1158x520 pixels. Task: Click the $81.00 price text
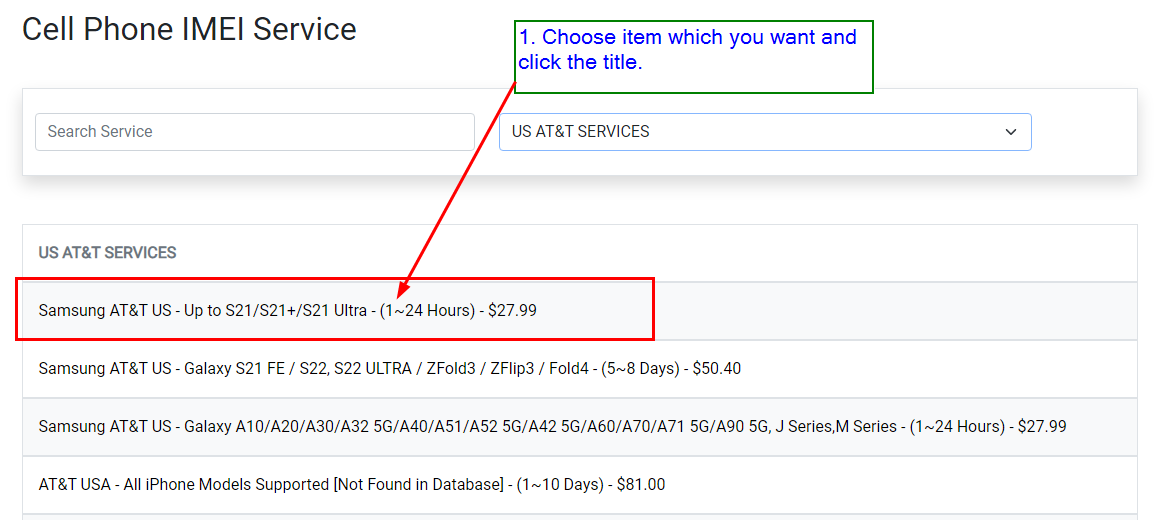point(641,485)
